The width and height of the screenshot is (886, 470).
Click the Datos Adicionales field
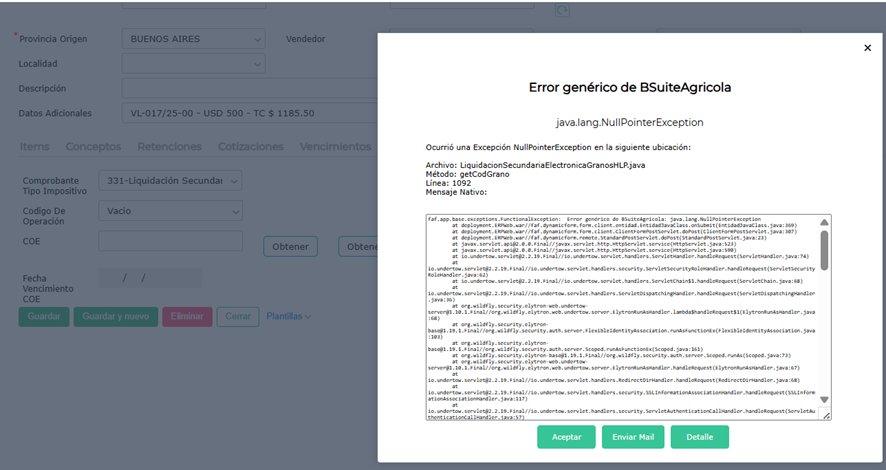click(250, 113)
